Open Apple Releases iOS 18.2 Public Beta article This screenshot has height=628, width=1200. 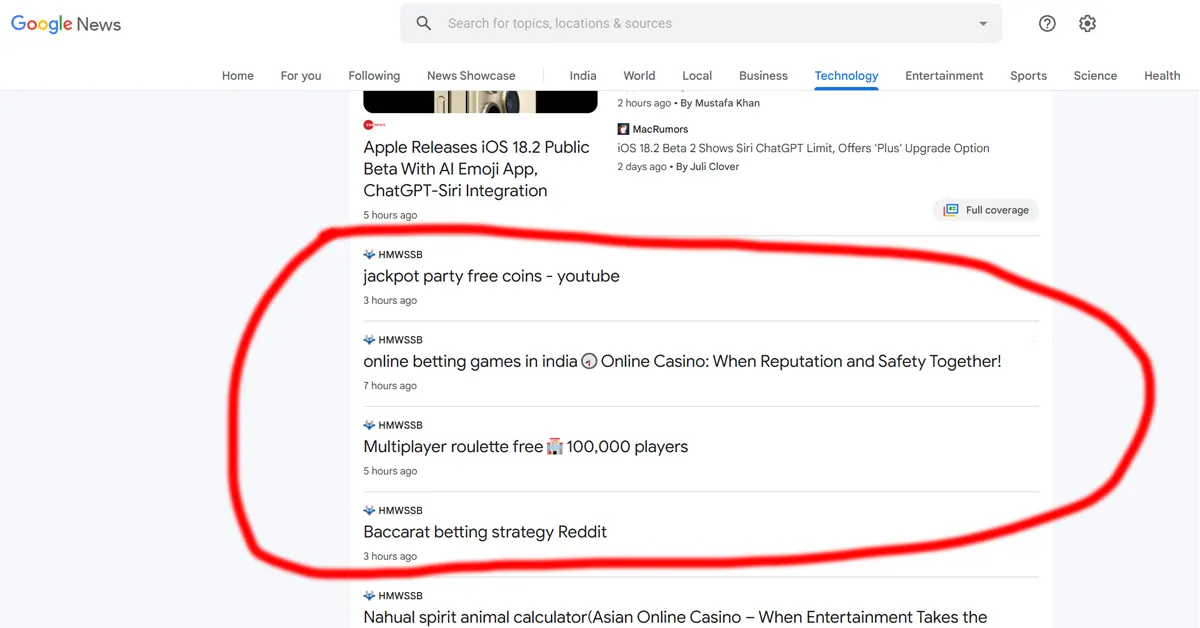(476, 169)
